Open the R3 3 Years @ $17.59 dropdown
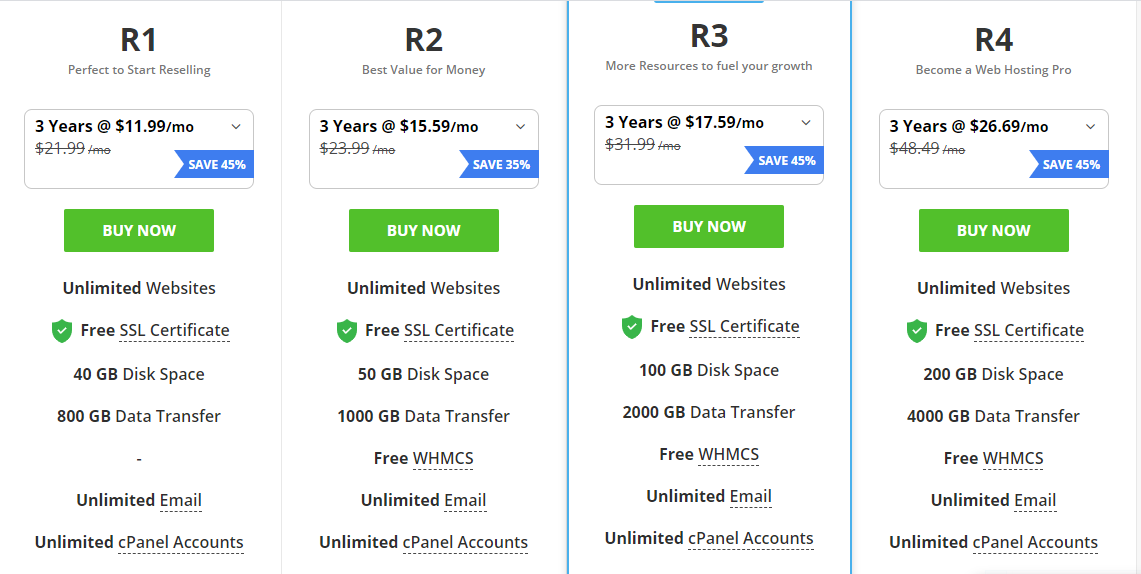The image size is (1141, 574). (709, 145)
